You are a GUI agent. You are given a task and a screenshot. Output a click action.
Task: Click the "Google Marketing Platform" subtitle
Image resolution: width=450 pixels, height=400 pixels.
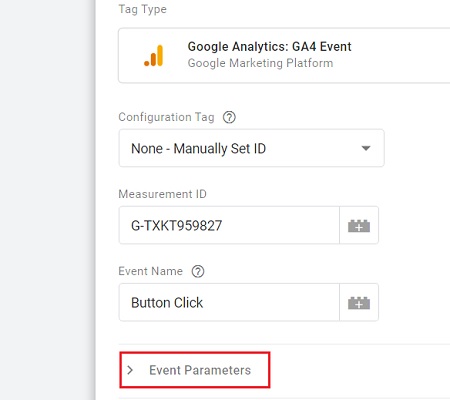pyautogui.click(x=260, y=63)
